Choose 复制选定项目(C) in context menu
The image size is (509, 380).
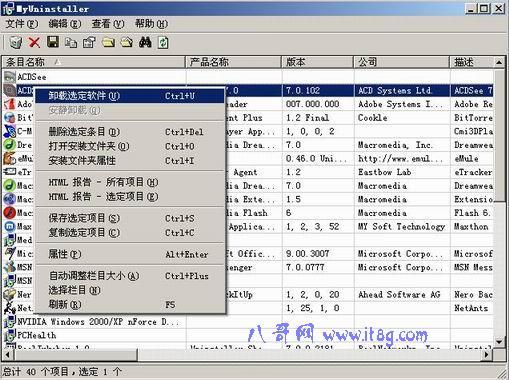[x=130, y=233]
